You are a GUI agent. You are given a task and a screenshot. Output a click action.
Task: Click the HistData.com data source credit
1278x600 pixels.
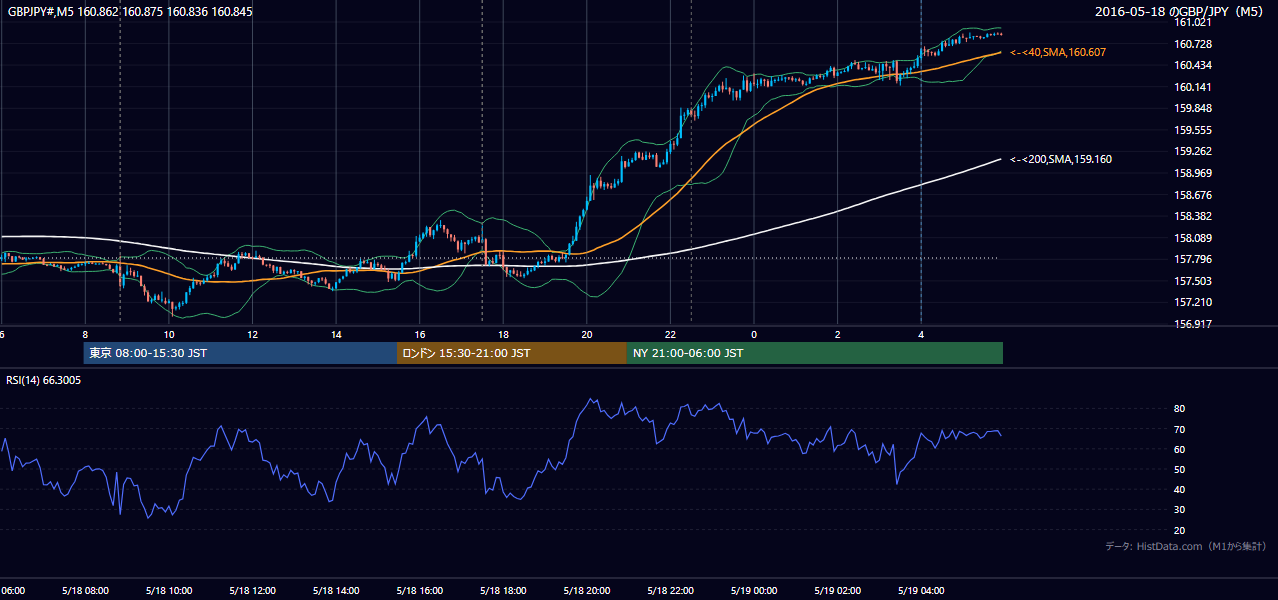click(x=1186, y=546)
